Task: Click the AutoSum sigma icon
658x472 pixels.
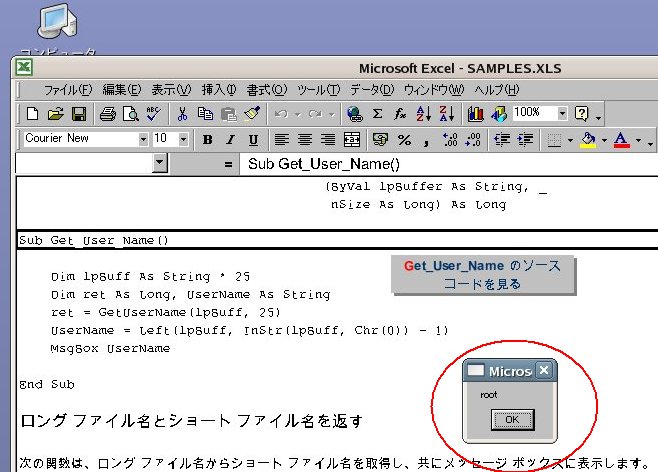Action: 378,114
